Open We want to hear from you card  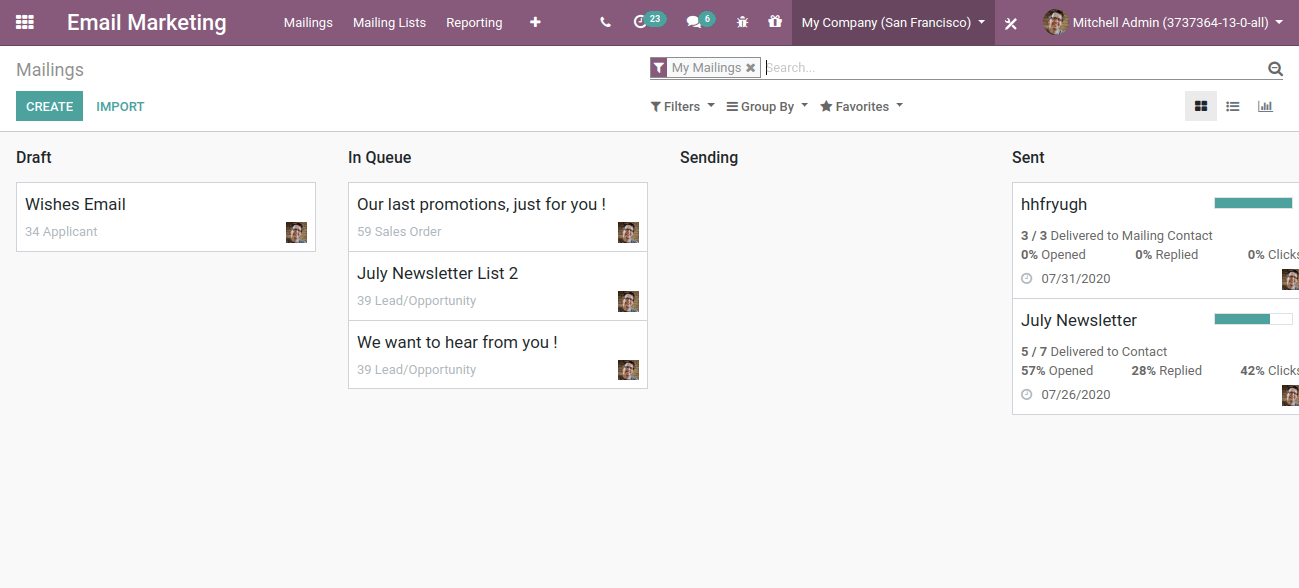tap(498, 355)
